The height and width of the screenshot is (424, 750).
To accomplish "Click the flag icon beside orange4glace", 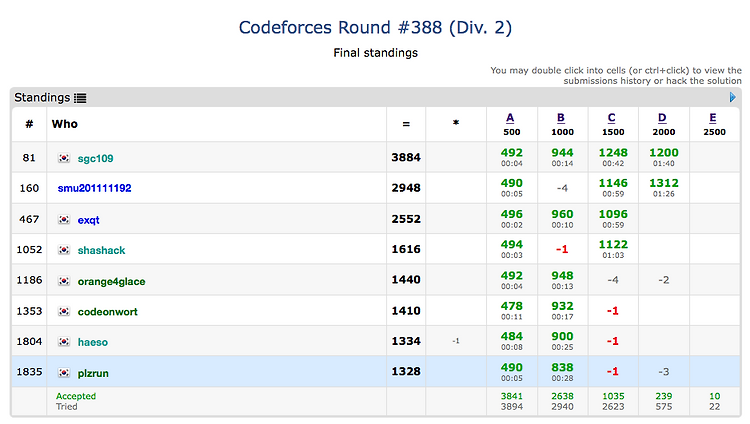I will 64,281.
